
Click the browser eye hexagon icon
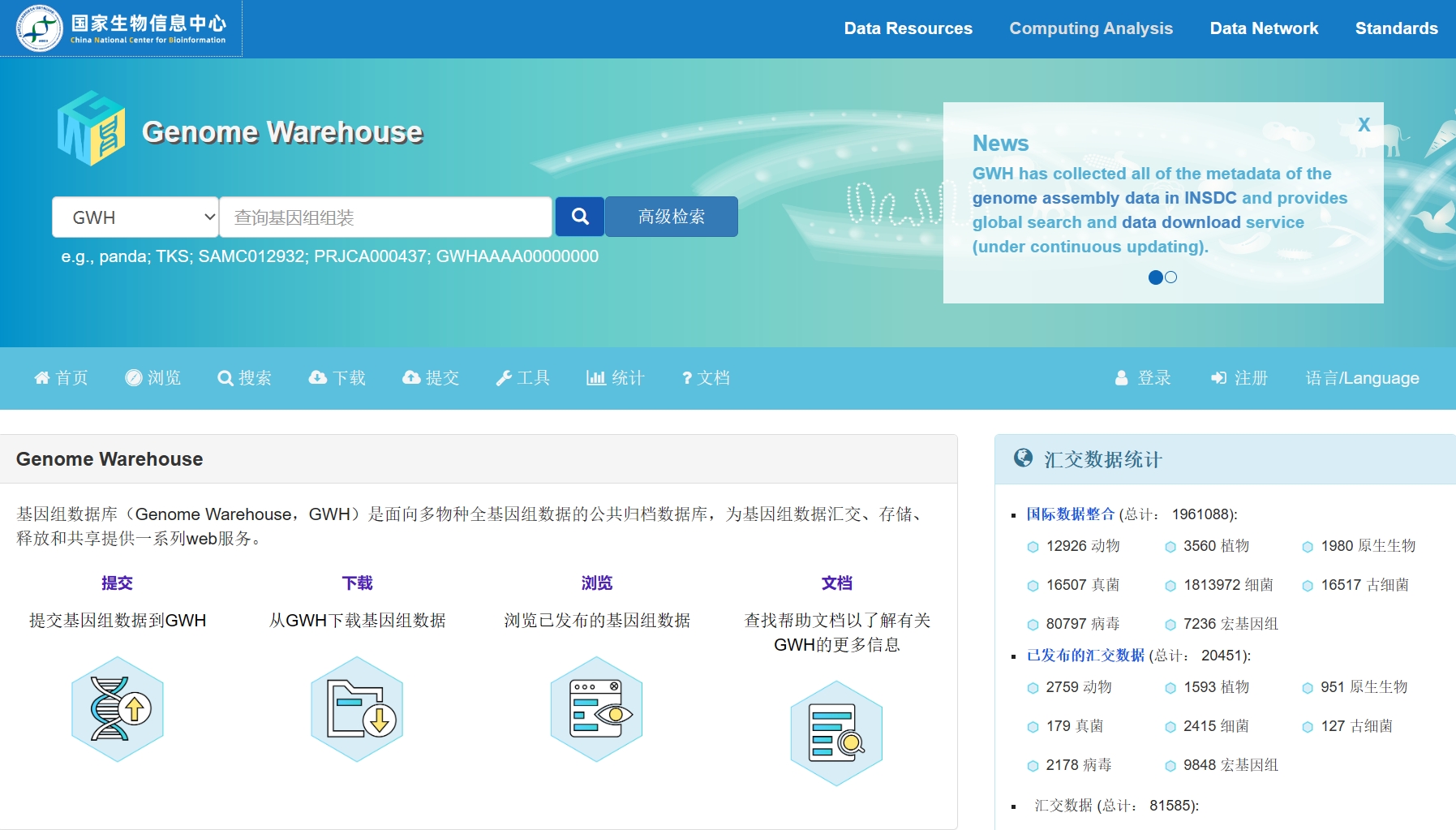[x=597, y=709]
